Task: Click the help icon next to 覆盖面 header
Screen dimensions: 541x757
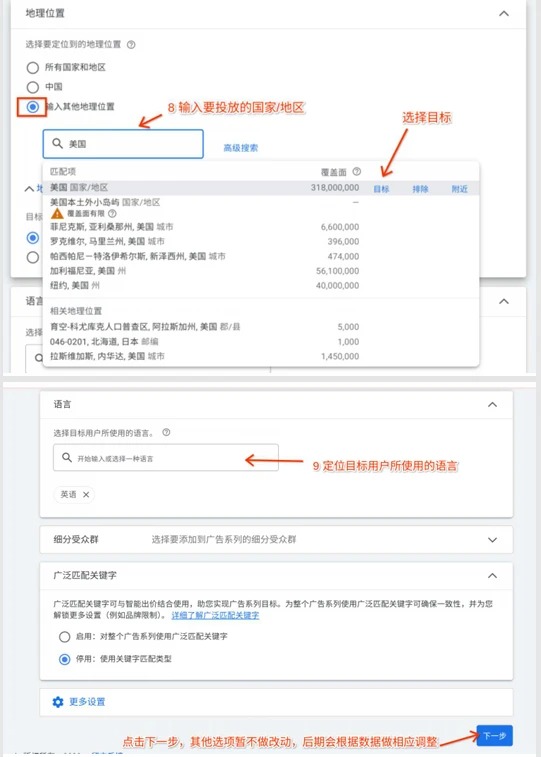Action: (357, 171)
